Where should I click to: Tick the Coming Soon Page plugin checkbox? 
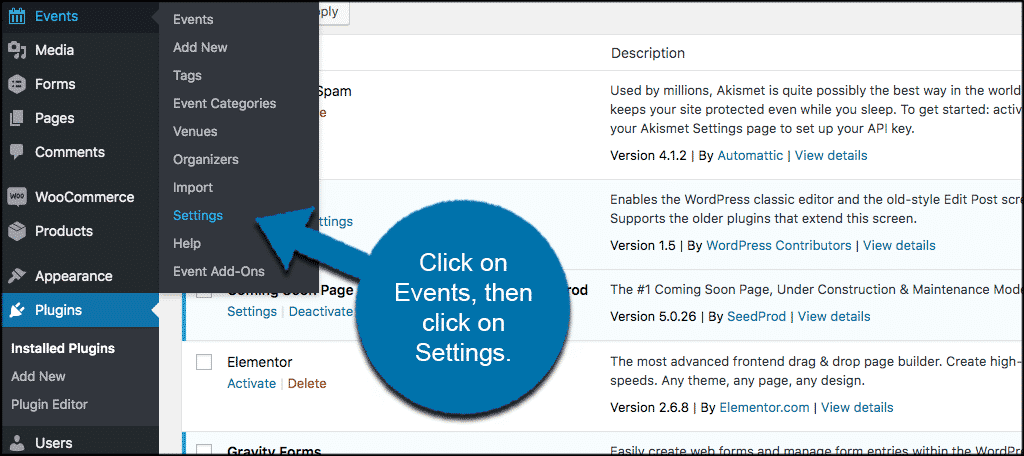[204, 293]
